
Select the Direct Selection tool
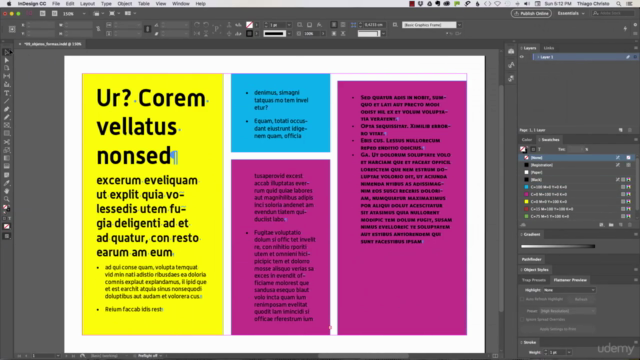pyautogui.click(x=7, y=60)
